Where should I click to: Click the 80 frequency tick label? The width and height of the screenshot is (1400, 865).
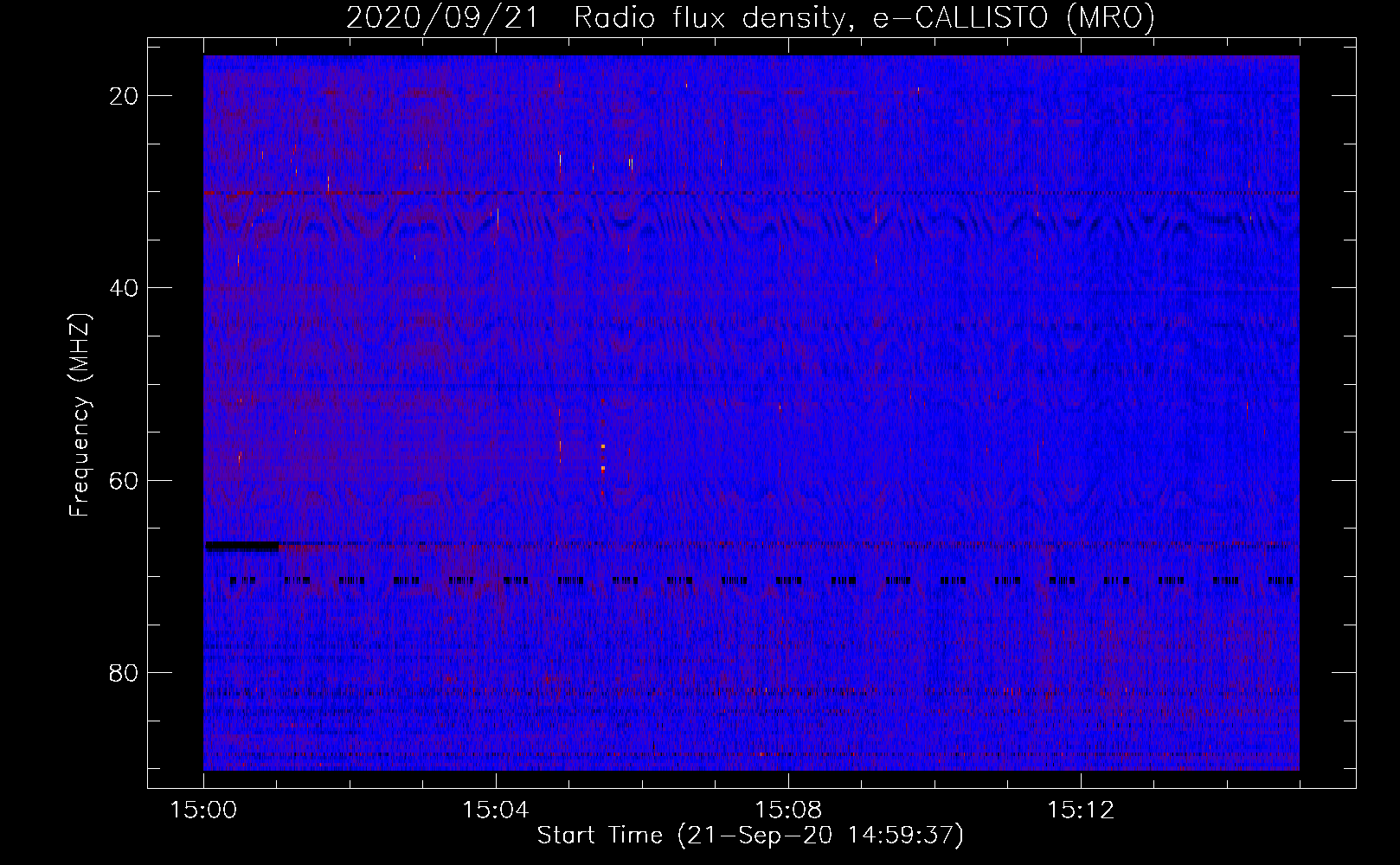[x=124, y=672]
